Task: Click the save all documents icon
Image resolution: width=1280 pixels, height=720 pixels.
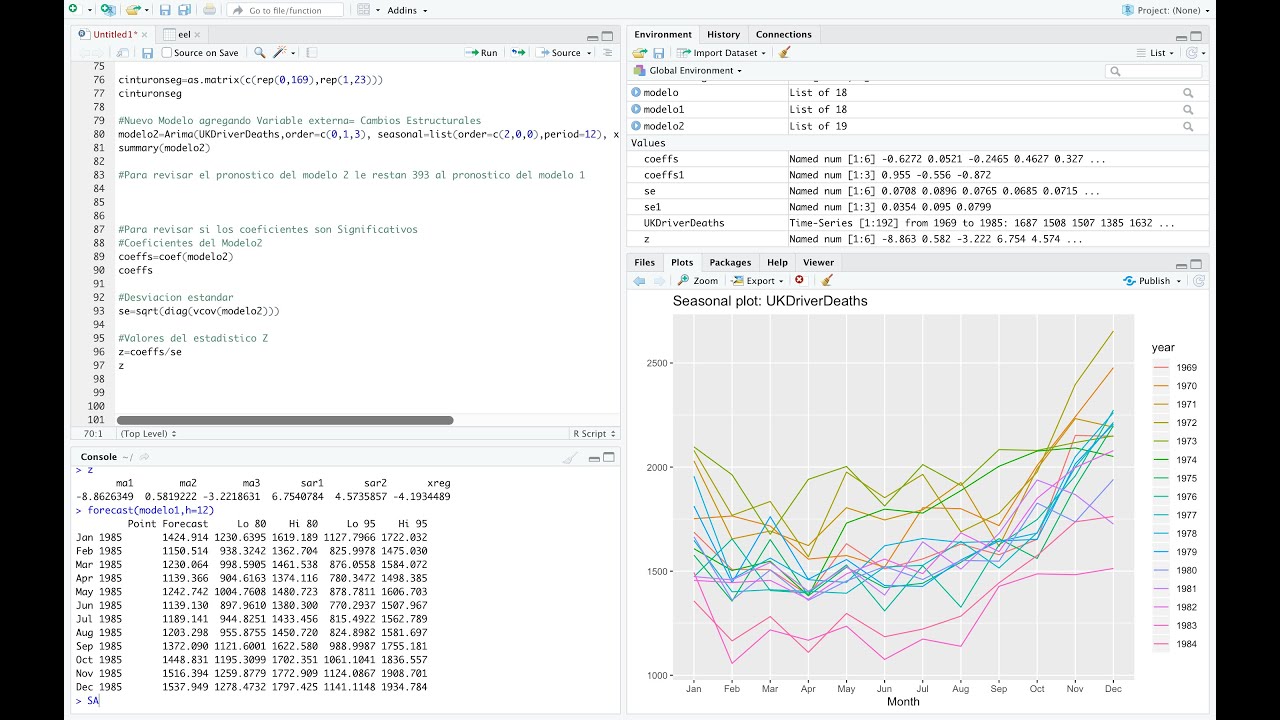Action: (184, 10)
